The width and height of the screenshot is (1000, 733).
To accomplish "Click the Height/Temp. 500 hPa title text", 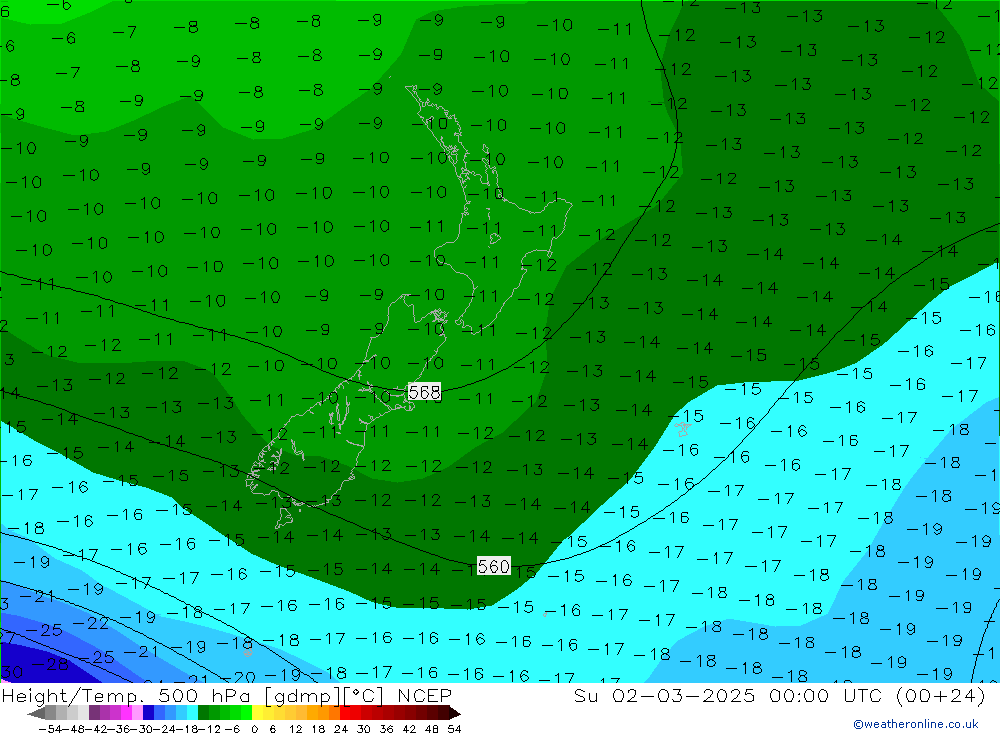I will click(x=127, y=695).
